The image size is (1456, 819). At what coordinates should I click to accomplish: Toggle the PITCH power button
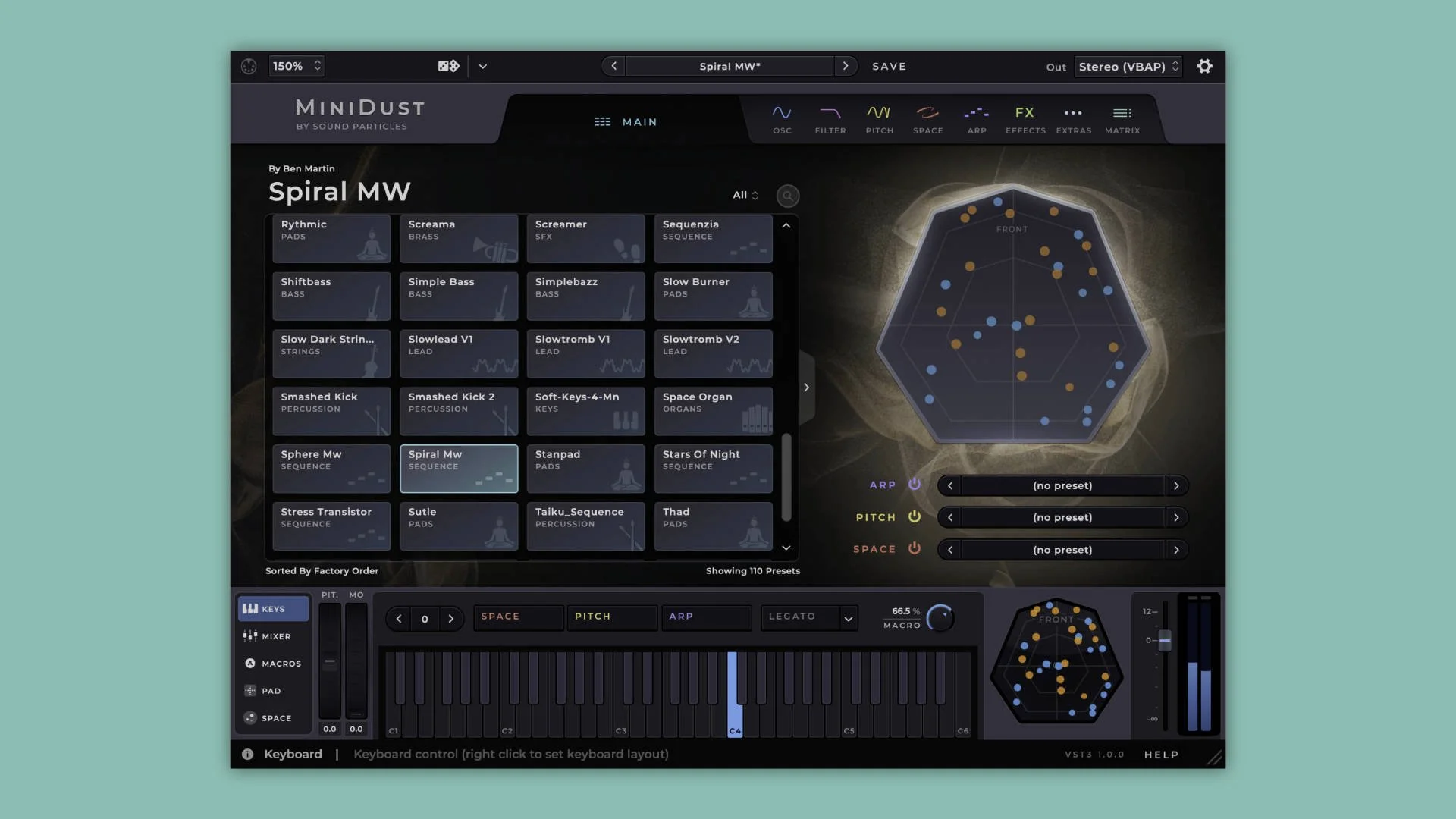[915, 516]
